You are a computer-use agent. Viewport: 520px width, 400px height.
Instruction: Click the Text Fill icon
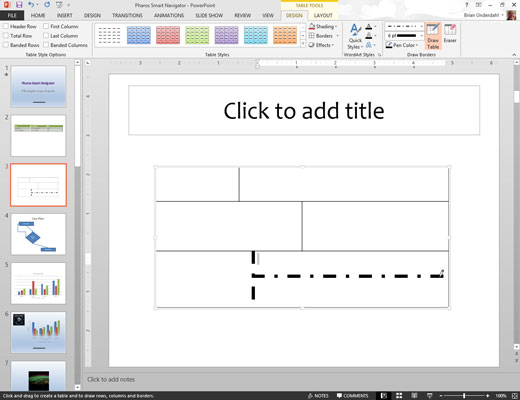369,26
